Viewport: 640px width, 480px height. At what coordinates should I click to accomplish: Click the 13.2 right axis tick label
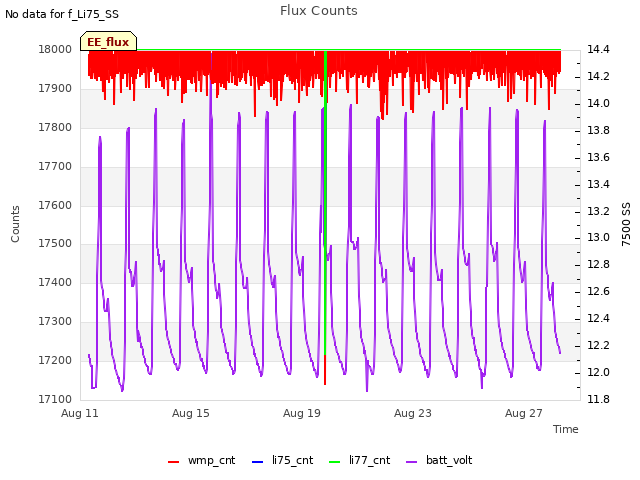tap(598, 211)
